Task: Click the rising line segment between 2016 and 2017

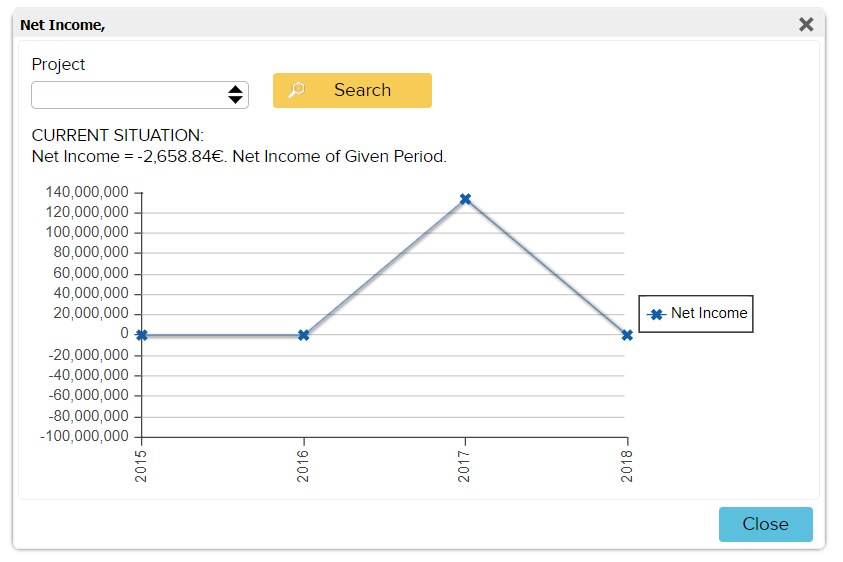Action: click(385, 267)
